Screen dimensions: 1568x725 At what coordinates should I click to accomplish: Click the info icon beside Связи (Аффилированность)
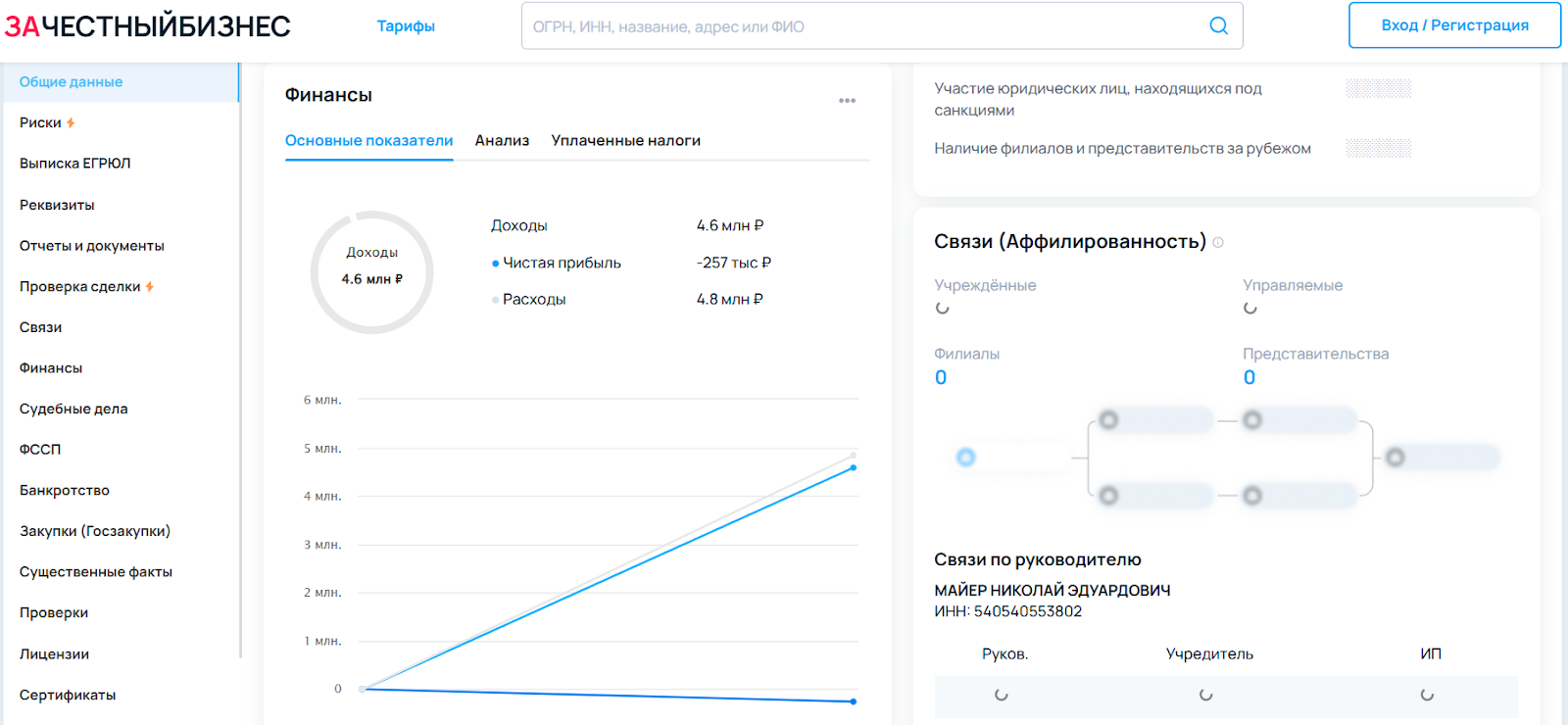[1218, 243]
